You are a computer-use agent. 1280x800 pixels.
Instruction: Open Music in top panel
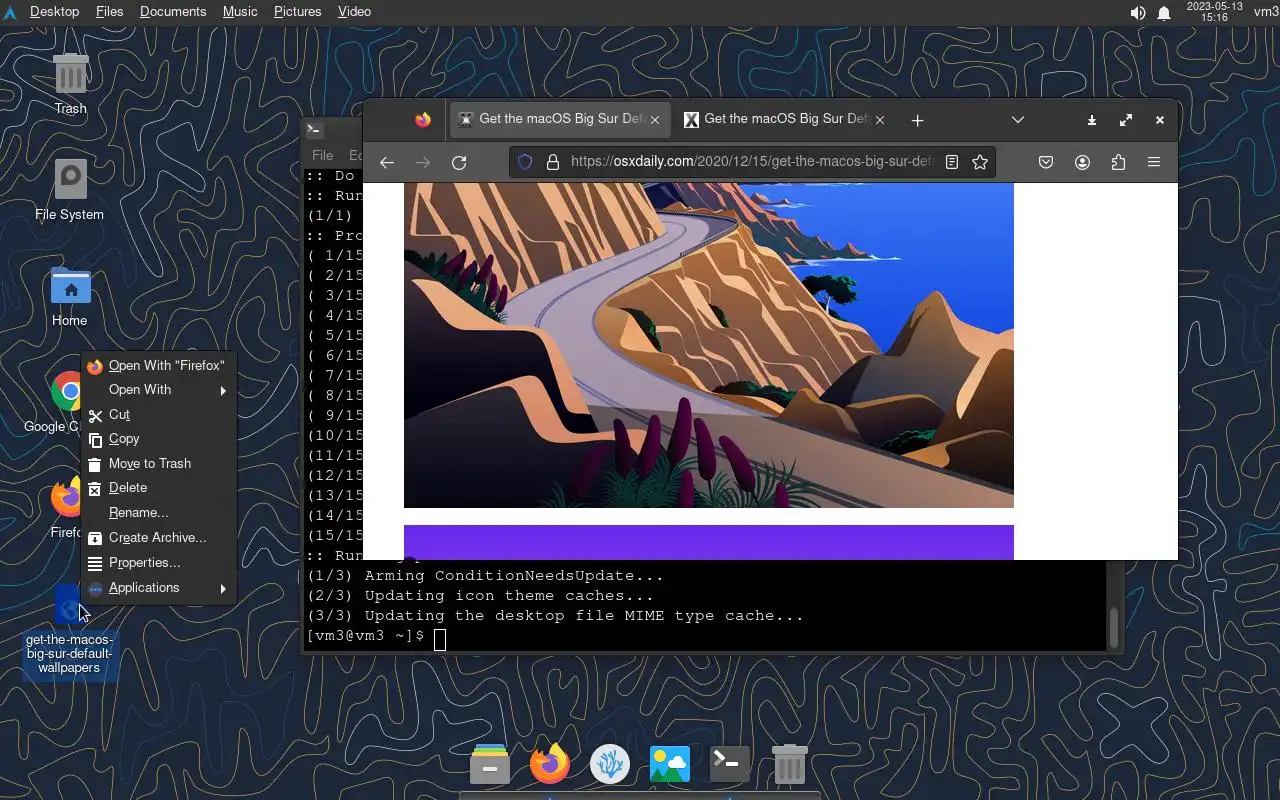point(240,12)
